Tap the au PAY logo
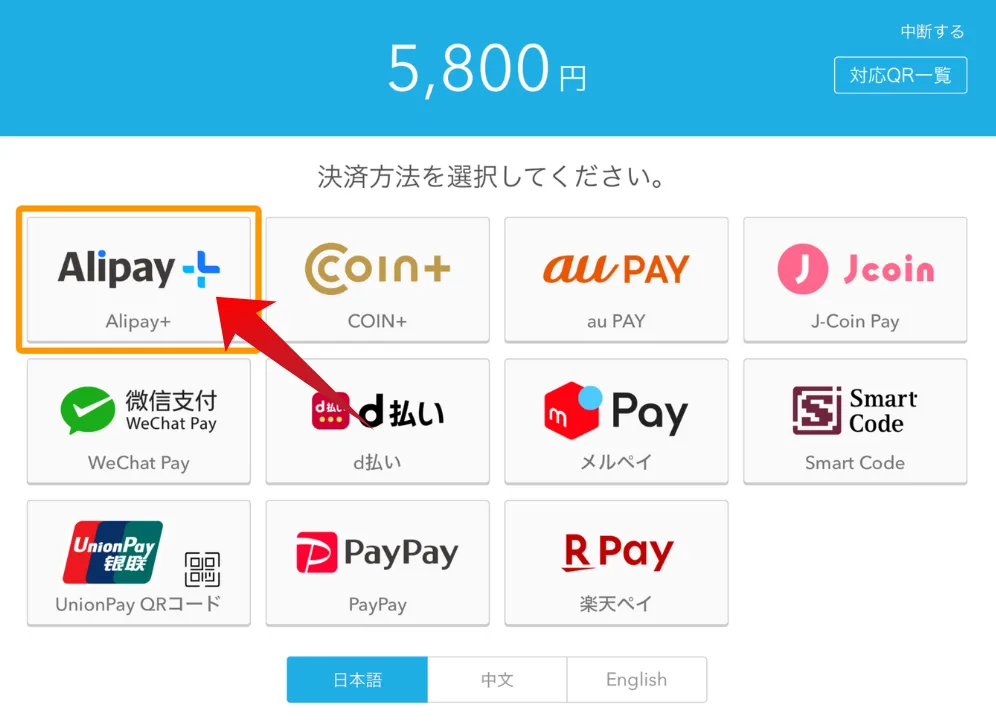Viewport: 996px width, 728px height. pos(616,268)
